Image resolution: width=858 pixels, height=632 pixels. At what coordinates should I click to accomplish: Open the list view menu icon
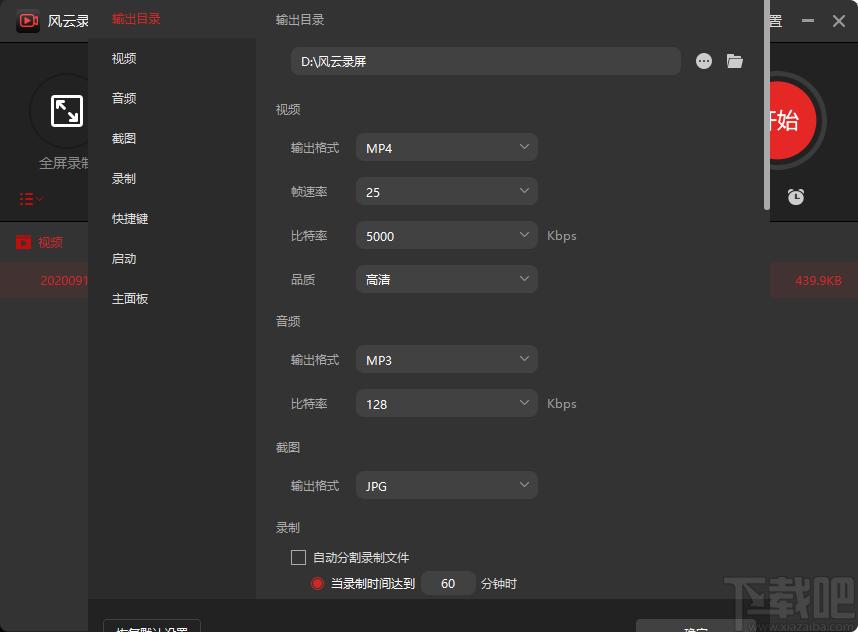coord(31,199)
